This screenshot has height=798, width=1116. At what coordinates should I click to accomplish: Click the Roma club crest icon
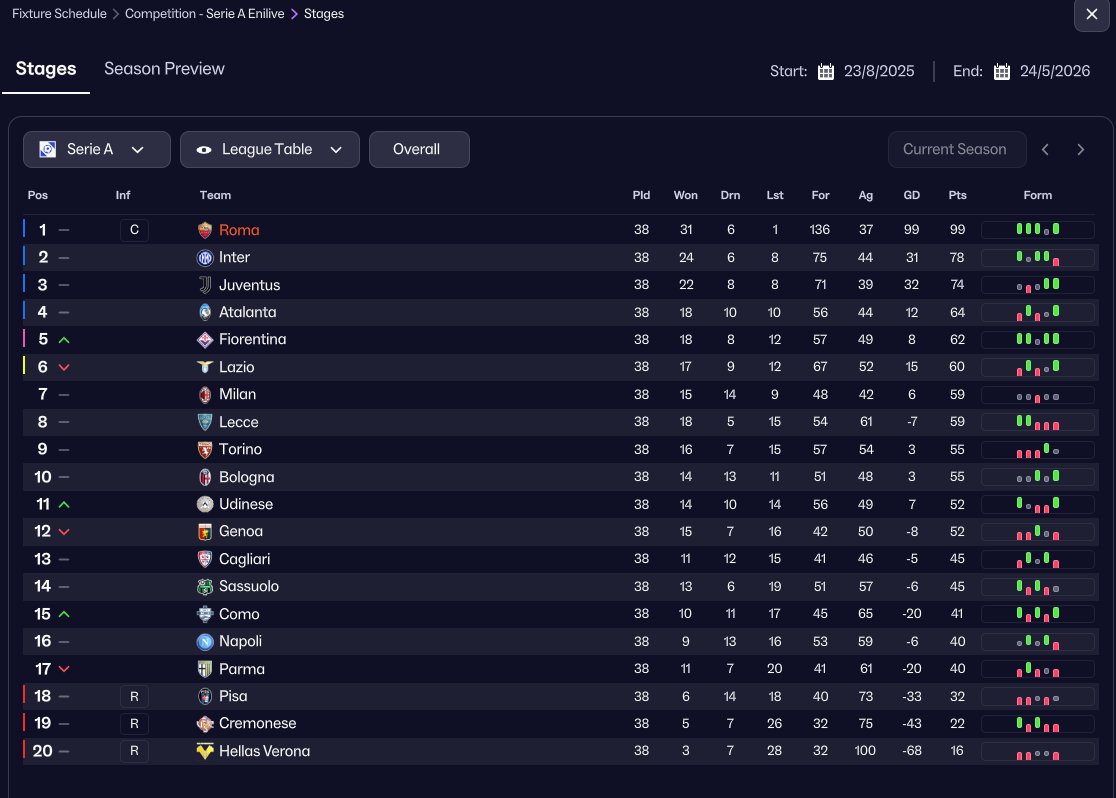click(206, 230)
